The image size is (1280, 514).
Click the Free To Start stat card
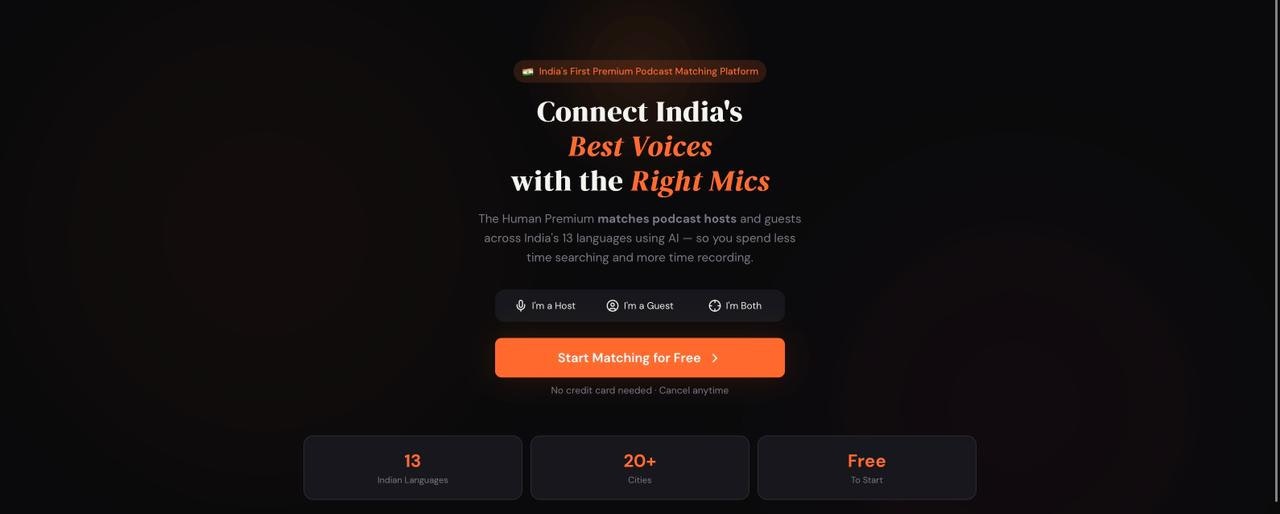pyautogui.click(x=867, y=467)
